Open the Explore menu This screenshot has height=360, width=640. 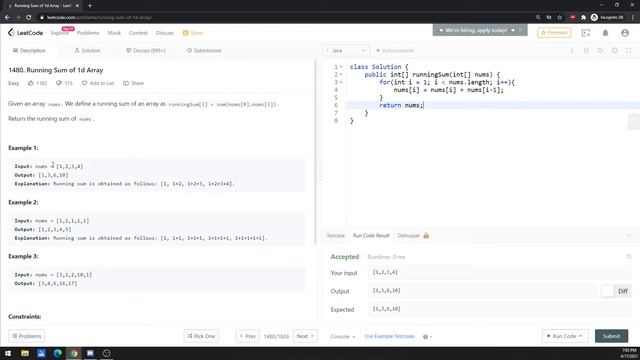pos(60,33)
